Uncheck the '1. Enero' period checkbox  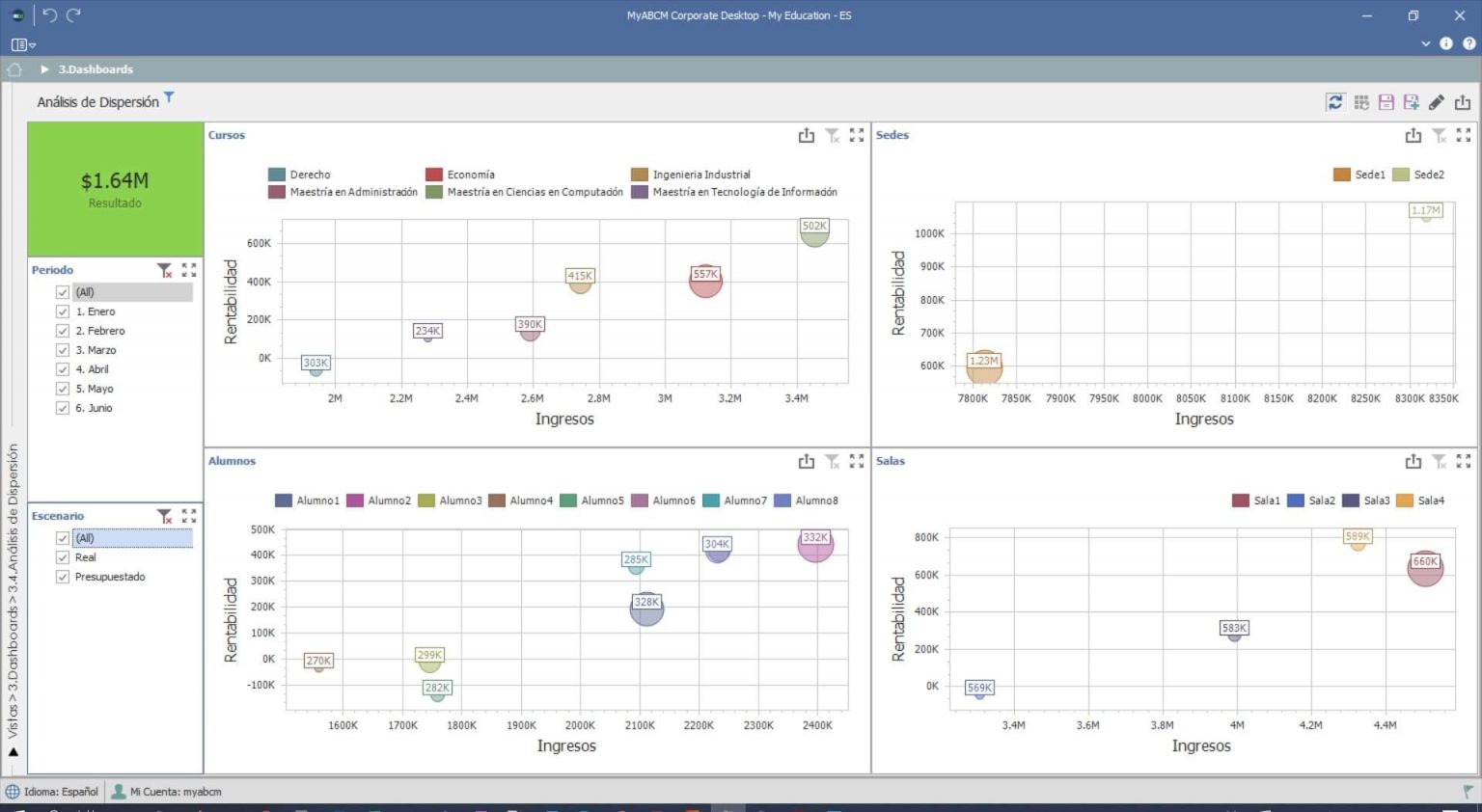pos(63,311)
